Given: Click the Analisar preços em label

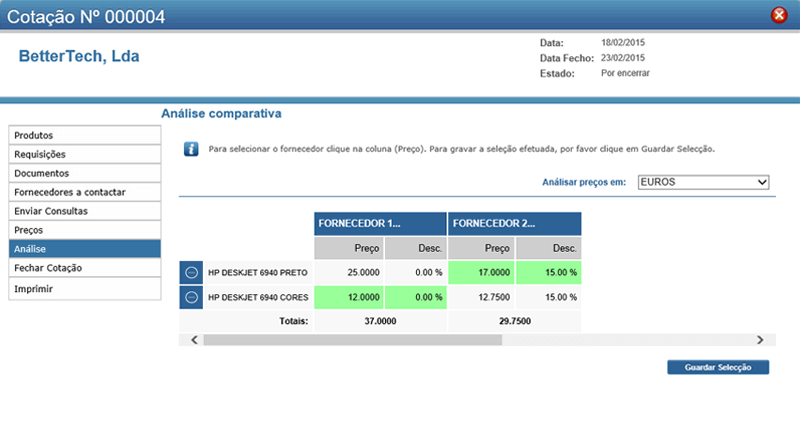Looking at the screenshot, I should (584, 182).
